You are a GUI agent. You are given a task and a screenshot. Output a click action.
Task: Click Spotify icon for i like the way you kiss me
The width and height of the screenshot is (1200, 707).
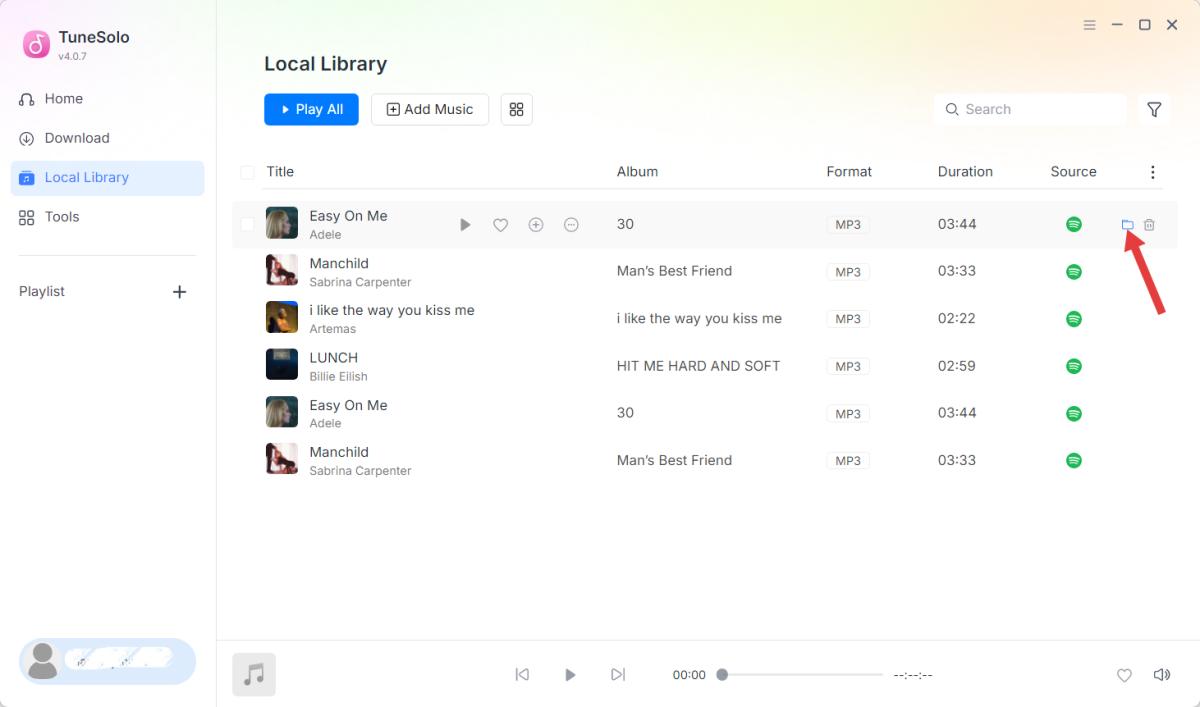[1074, 319]
